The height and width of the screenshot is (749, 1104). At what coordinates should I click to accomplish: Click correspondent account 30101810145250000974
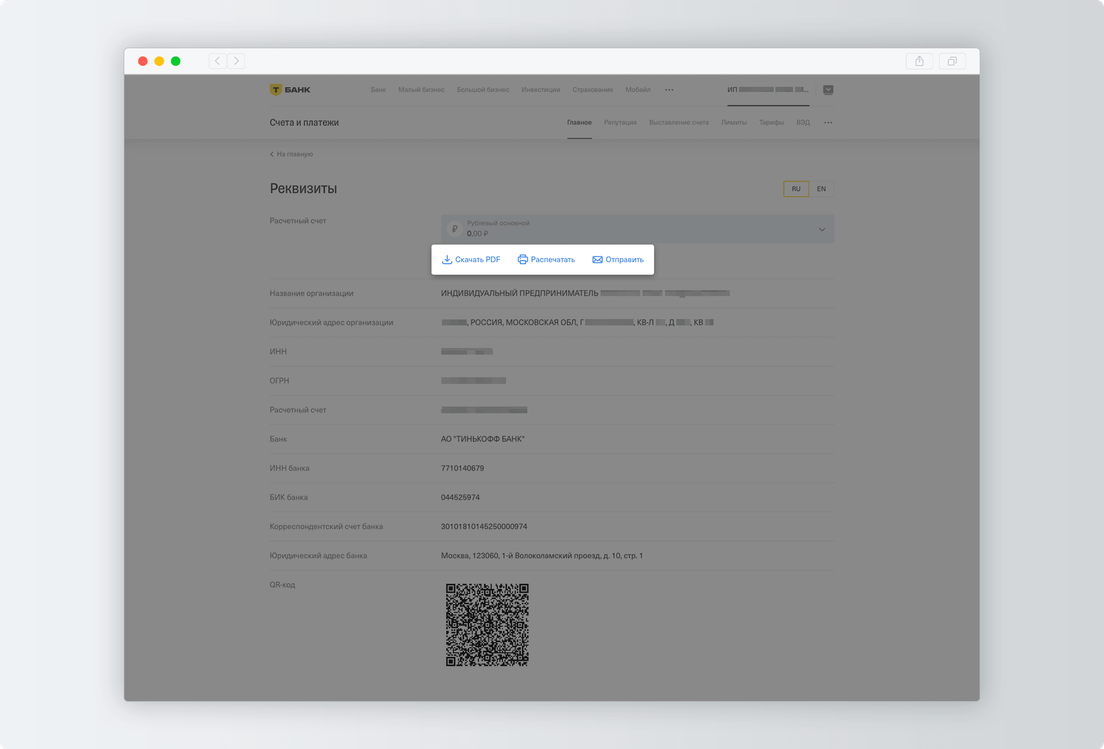pyautogui.click(x=484, y=527)
